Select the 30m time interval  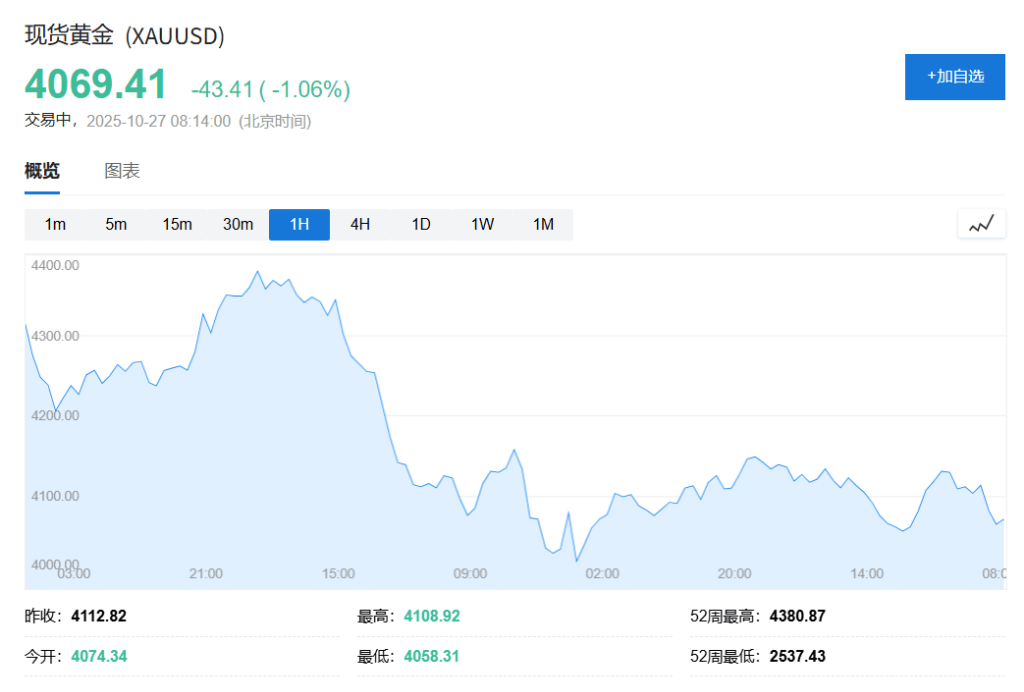[238, 224]
